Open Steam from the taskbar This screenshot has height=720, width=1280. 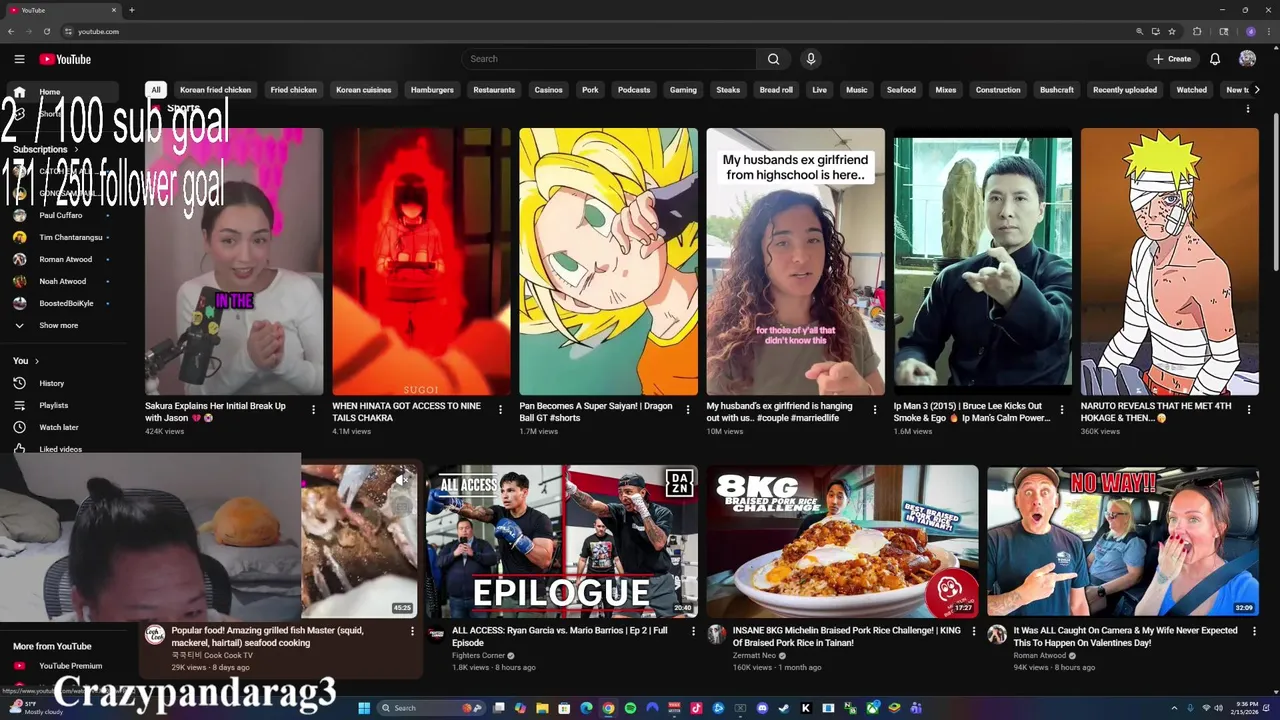[x=784, y=708]
